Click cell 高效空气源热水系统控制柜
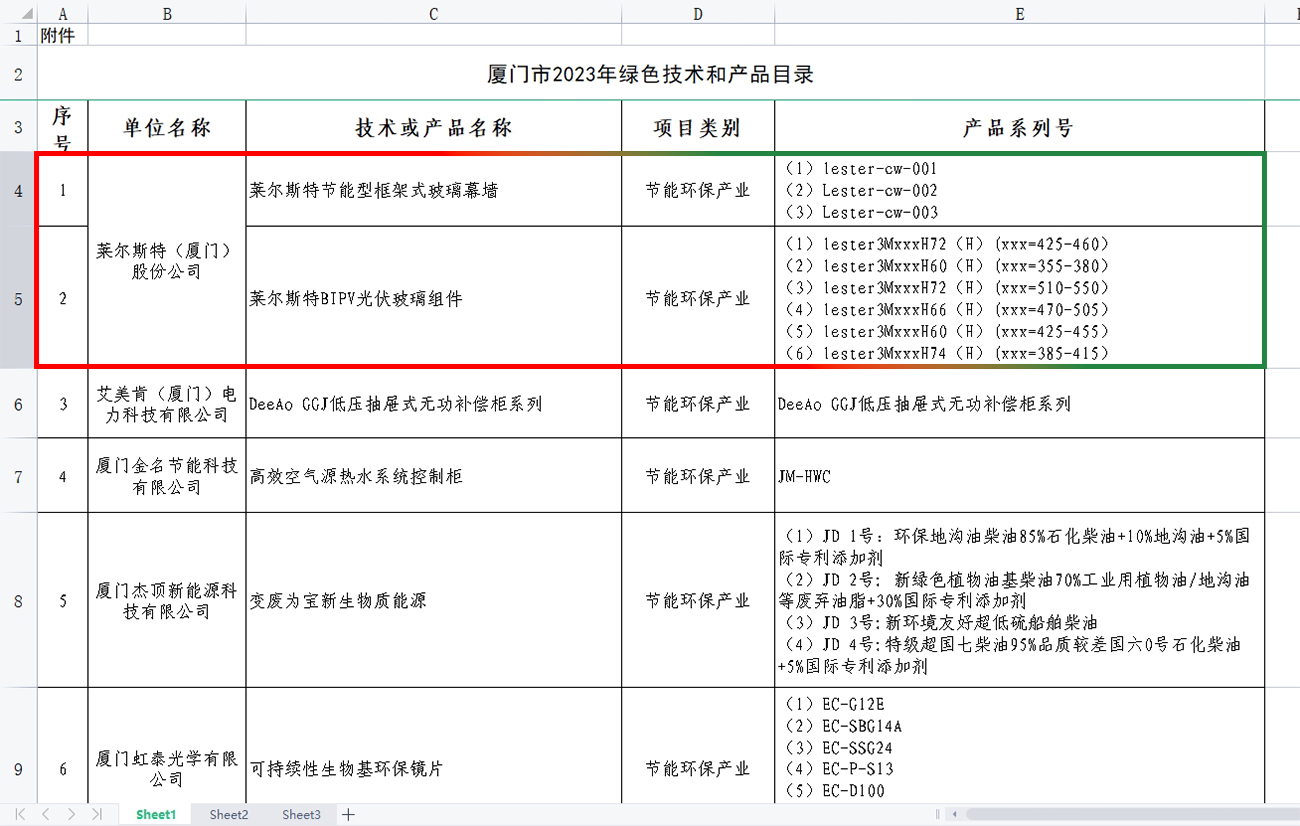 click(x=433, y=476)
